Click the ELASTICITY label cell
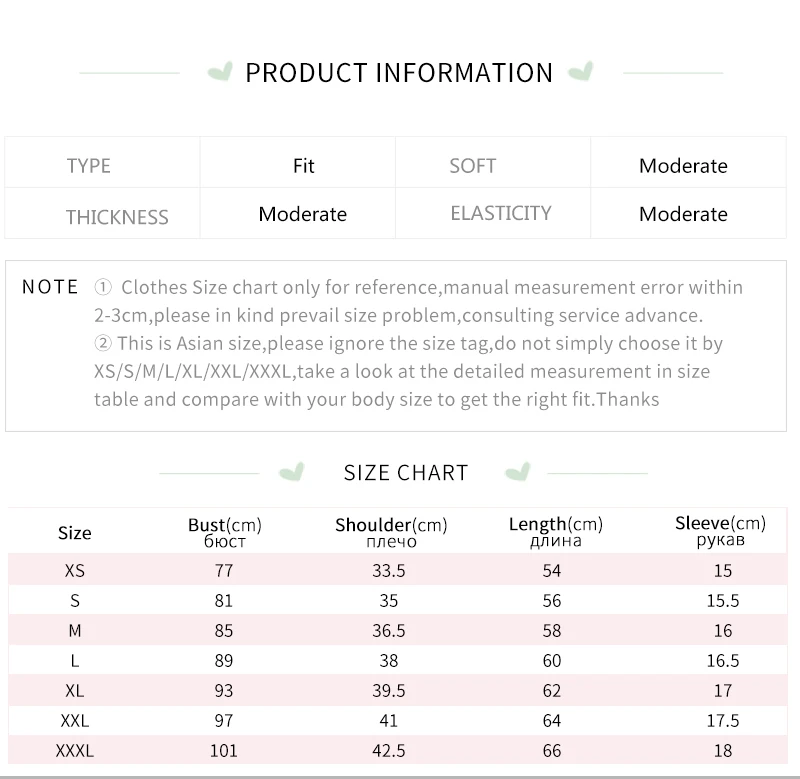 pos(501,213)
